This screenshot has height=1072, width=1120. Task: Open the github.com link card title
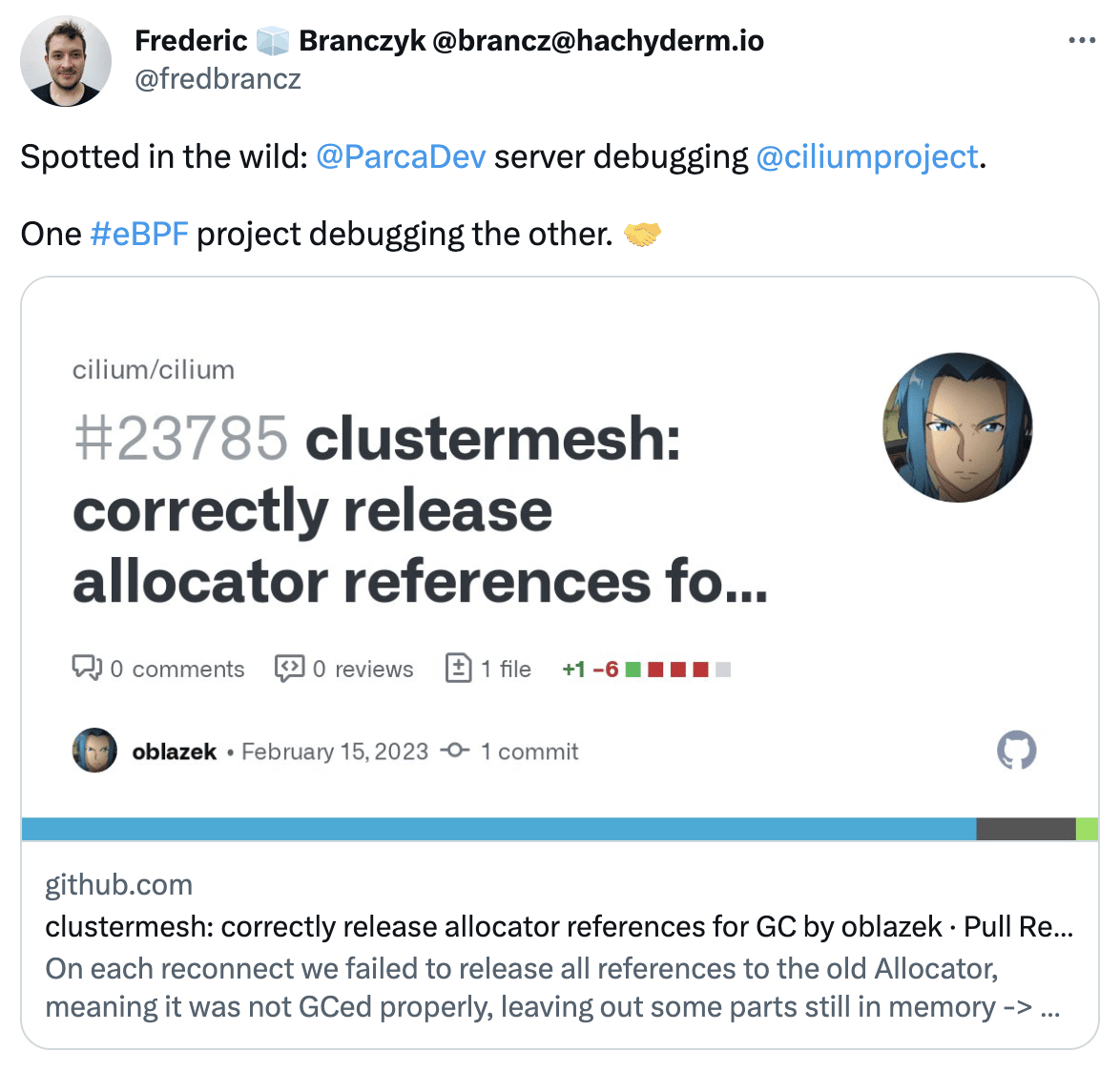pyautogui.click(x=559, y=927)
